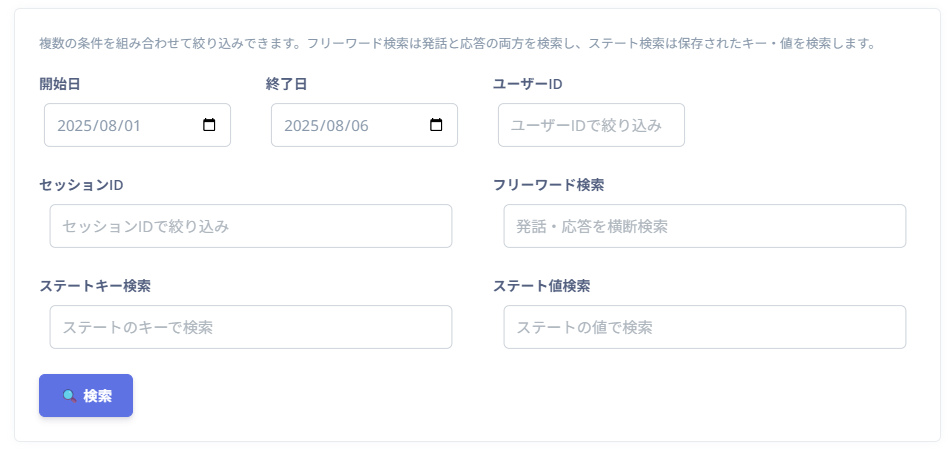Click the フリーワード検索 label text

coord(548,185)
